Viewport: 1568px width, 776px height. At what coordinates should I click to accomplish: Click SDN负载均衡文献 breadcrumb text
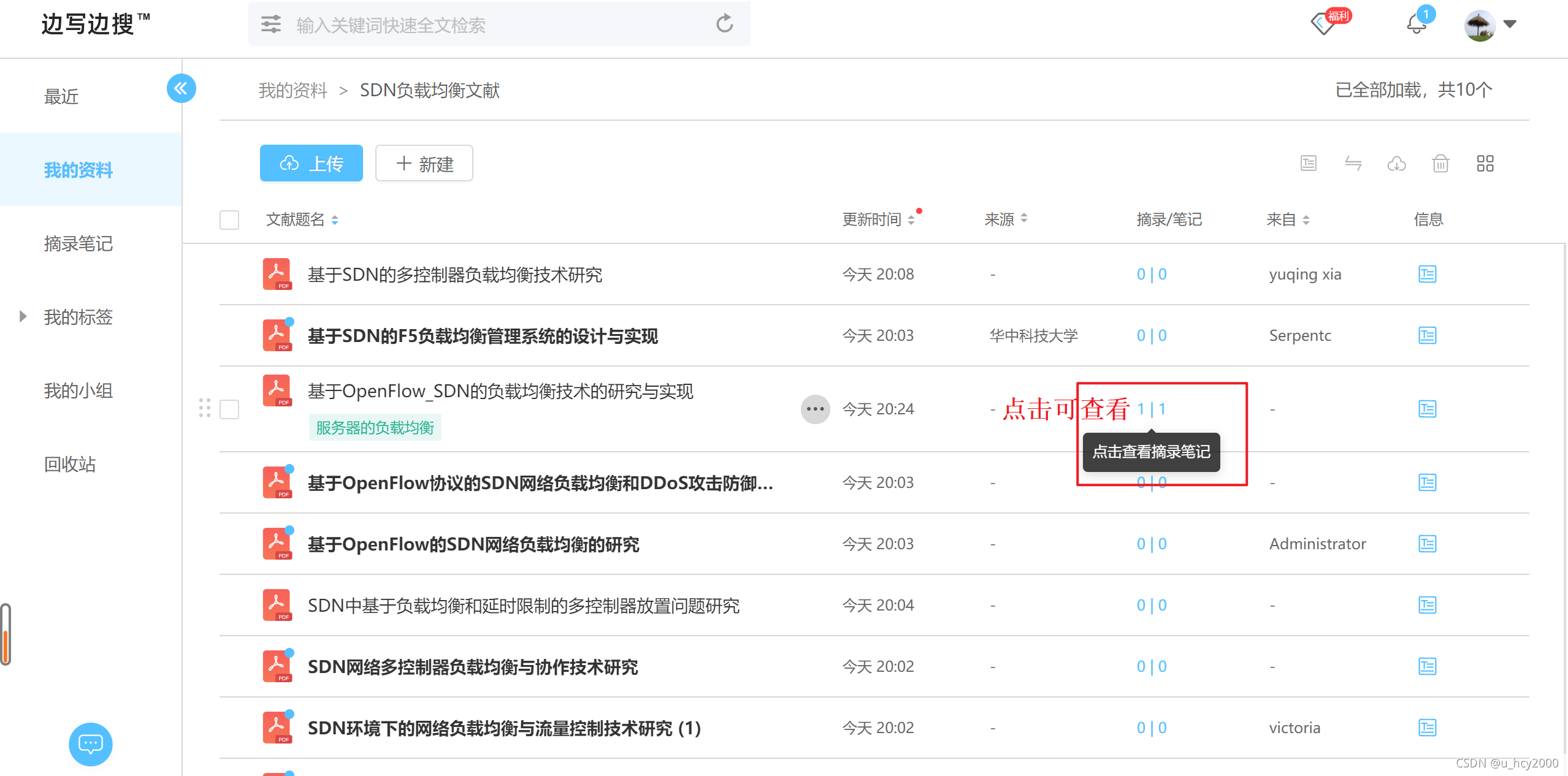430,90
